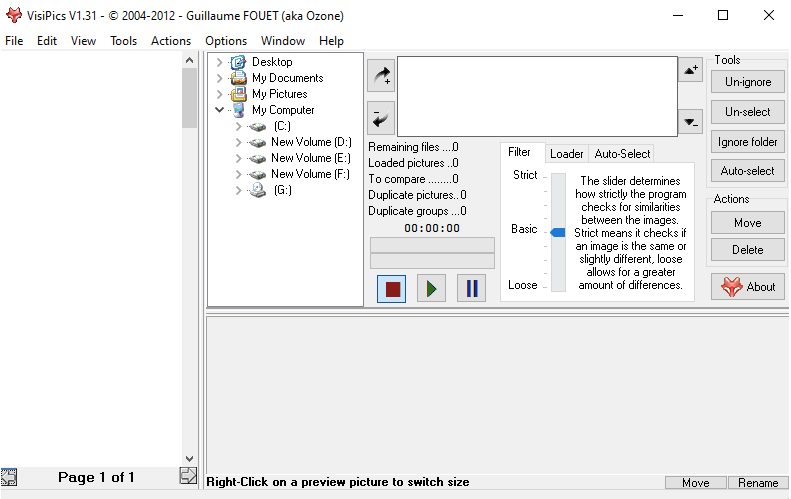Viewport: 791px width, 499px height.
Task: Click the Desktop folder icon
Action: point(238,62)
